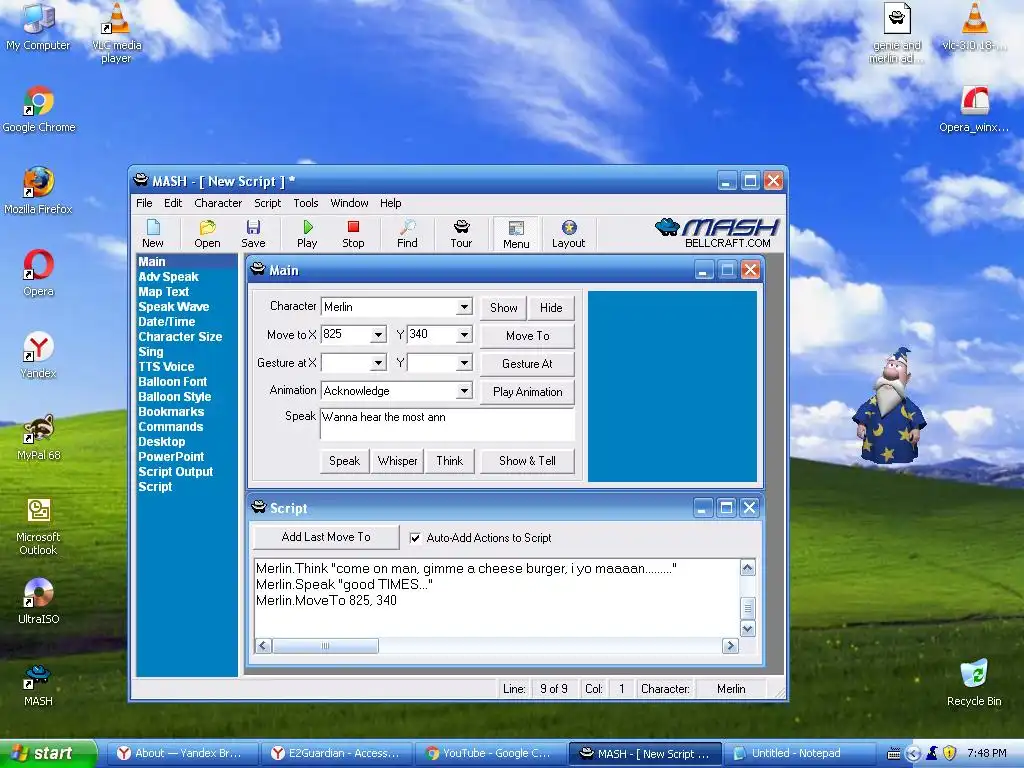Click the Windows Start button

tap(48, 754)
